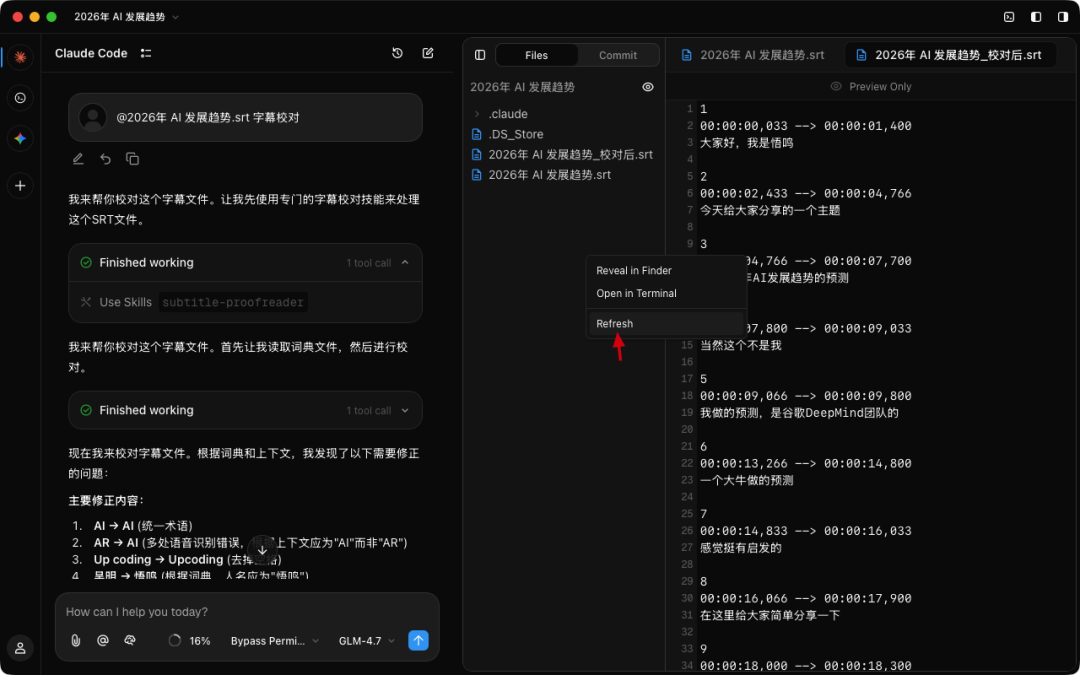Screen dimensions: 1080x675
Task: Select the Gemini colorful star icon
Action: point(20,138)
